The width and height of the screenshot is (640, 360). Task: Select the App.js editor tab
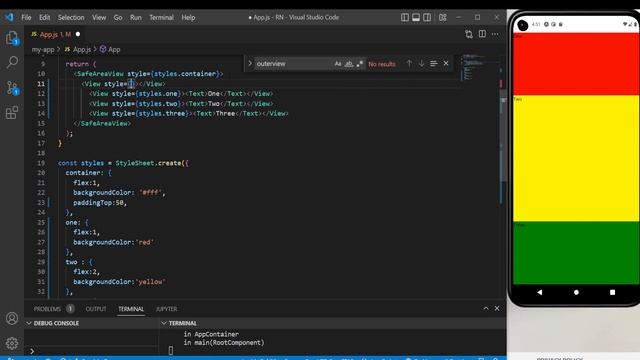tap(55, 34)
